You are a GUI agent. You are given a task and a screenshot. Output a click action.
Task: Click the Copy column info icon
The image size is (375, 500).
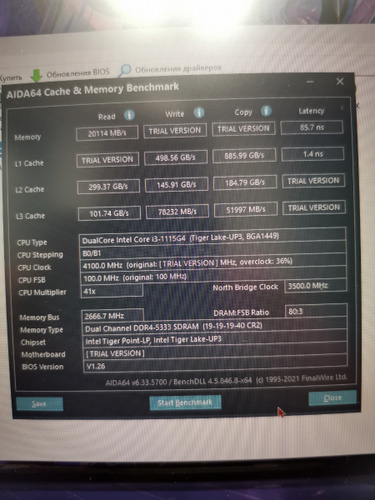click(x=266, y=111)
